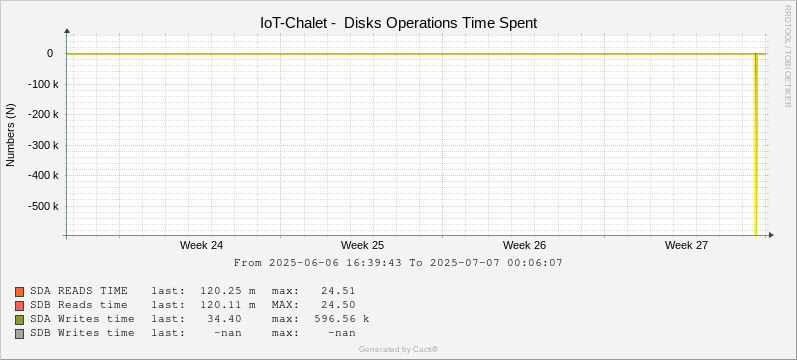
Task: Click the Generated by Cacti footer text
Action: click(398, 349)
